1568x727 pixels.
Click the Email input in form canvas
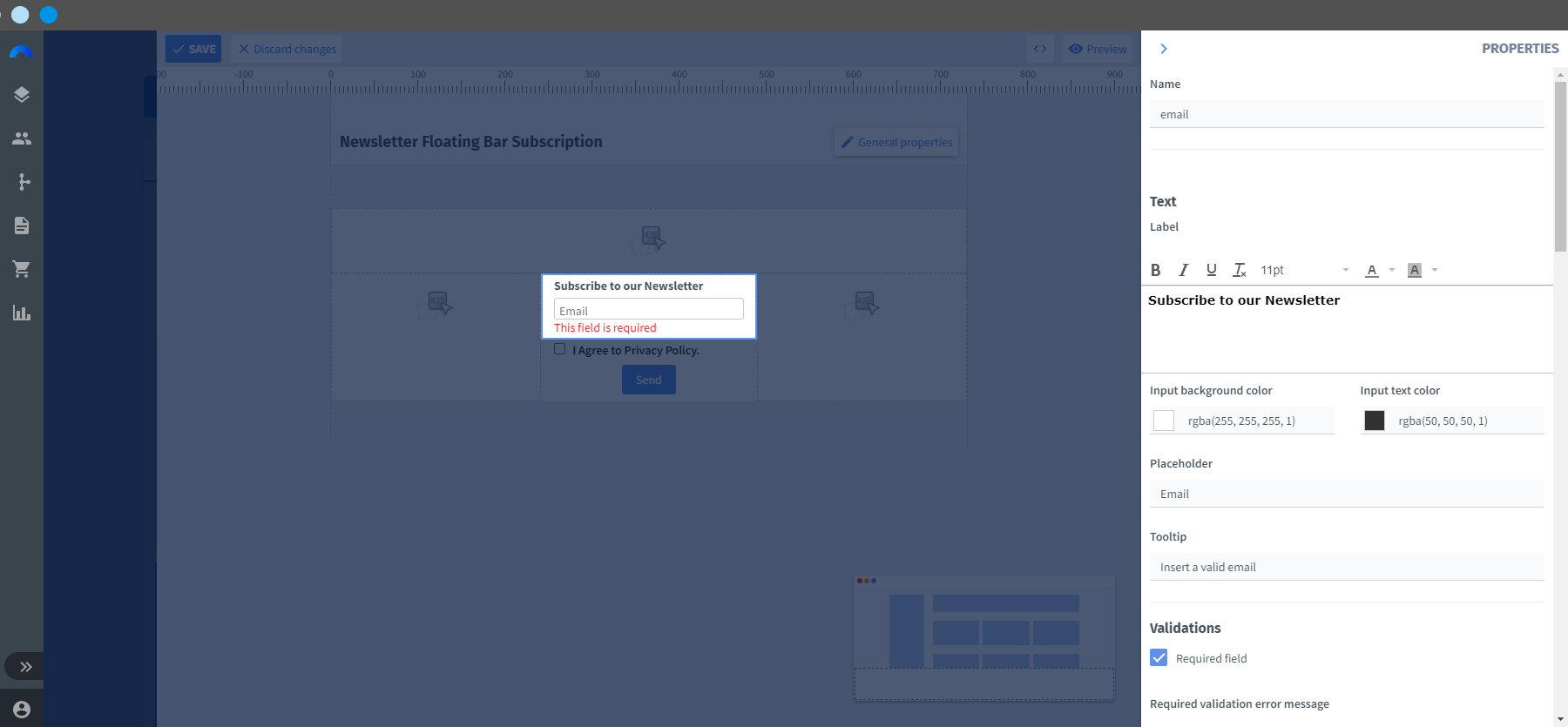pyautogui.click(x=649, y=309)
